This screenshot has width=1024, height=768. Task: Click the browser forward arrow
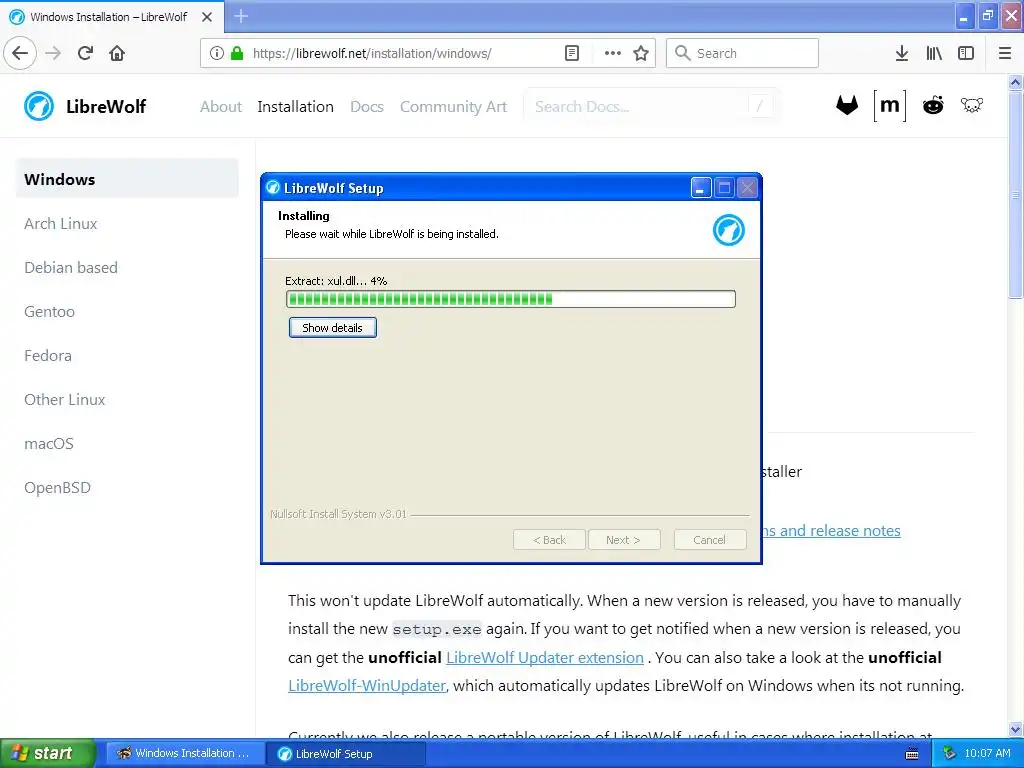click(x=53, y=53)
